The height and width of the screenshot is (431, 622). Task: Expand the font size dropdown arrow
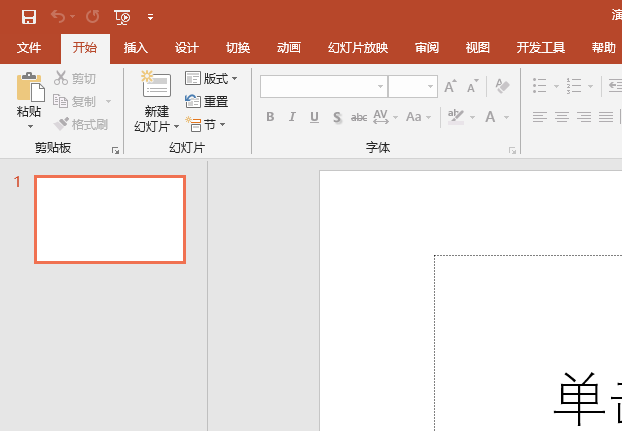pos(430,86)
